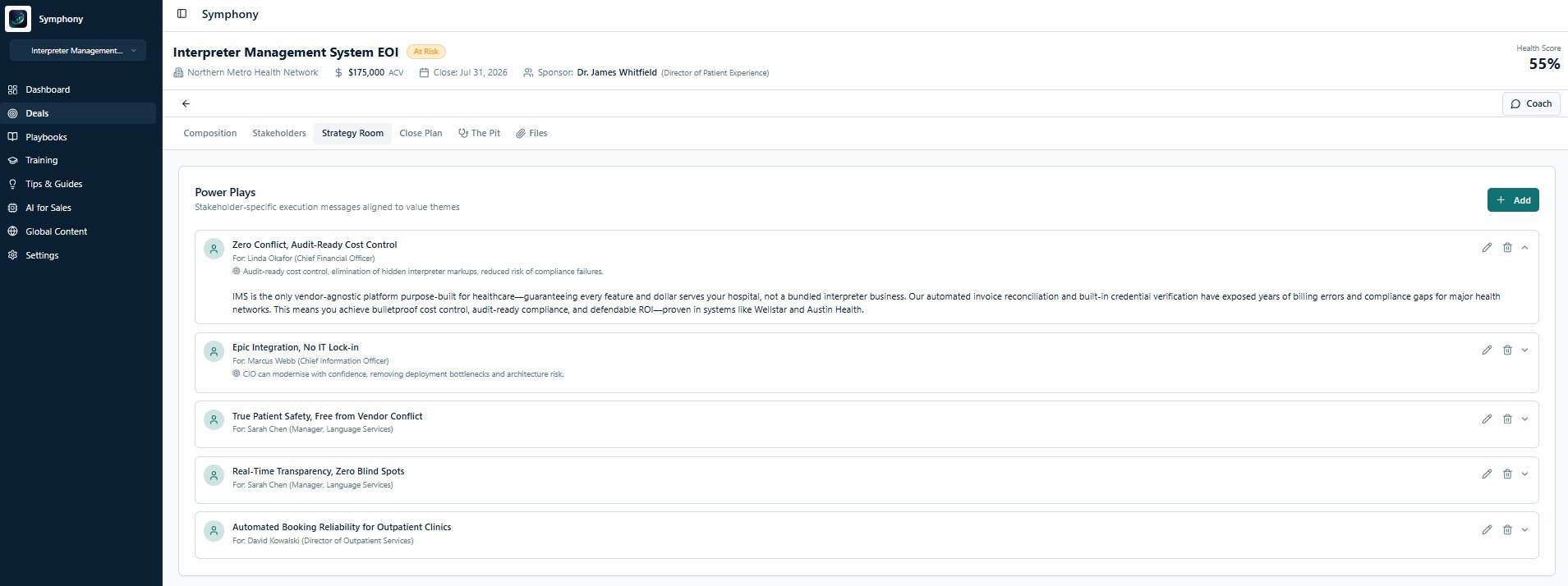Click the Real-Time Transparency power play card

[x=739, y=479]
